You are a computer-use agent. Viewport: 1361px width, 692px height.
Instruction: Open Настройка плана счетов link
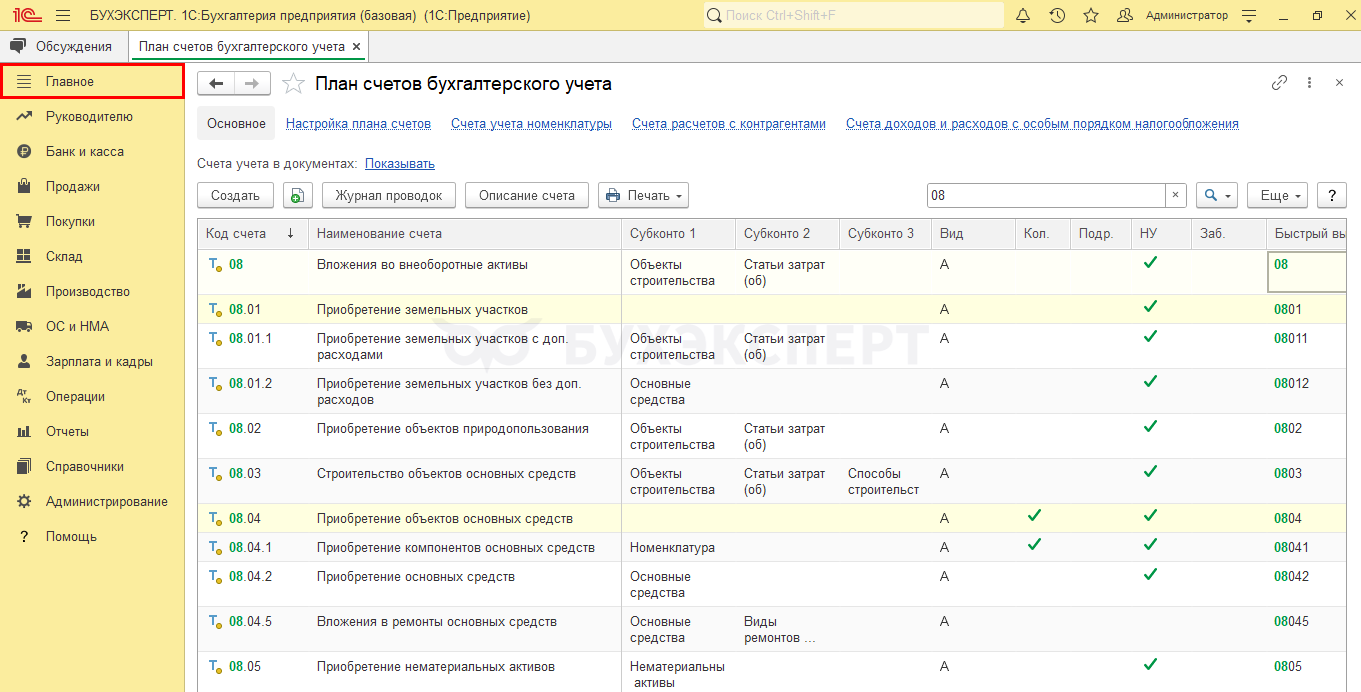pos(358,124)
